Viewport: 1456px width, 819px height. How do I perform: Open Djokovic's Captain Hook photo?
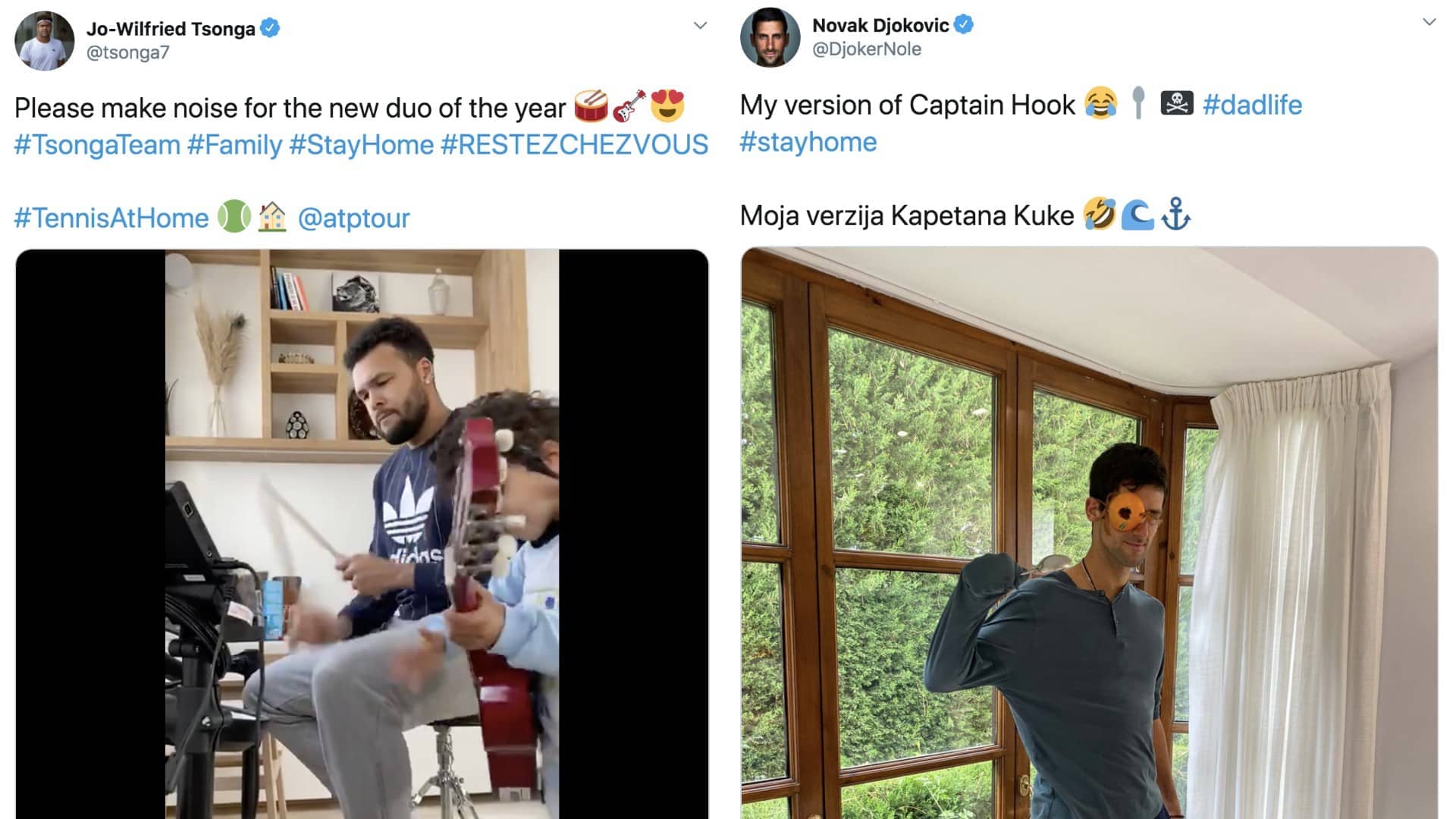click(1089, 532)
